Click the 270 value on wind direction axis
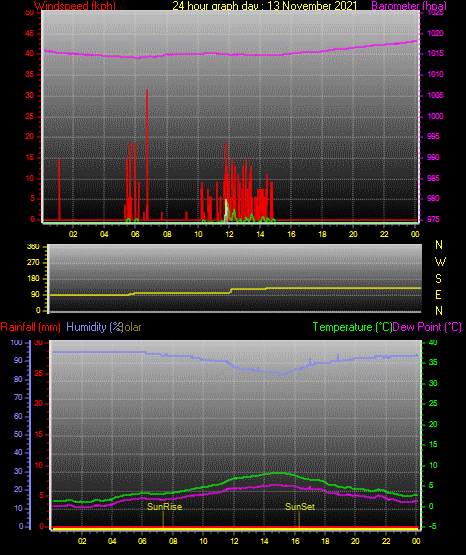Image resolution: width=466 pixels, height=555 pixels. (33, 263)
